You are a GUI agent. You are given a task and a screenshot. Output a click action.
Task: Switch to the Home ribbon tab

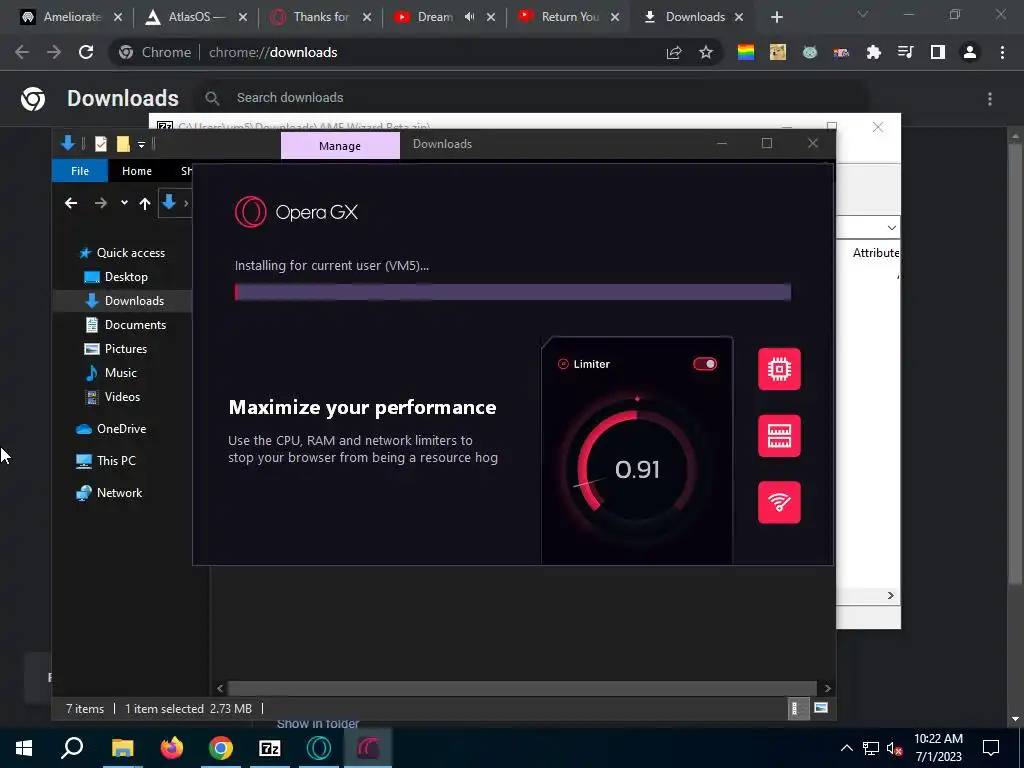(x=136, y=171)
